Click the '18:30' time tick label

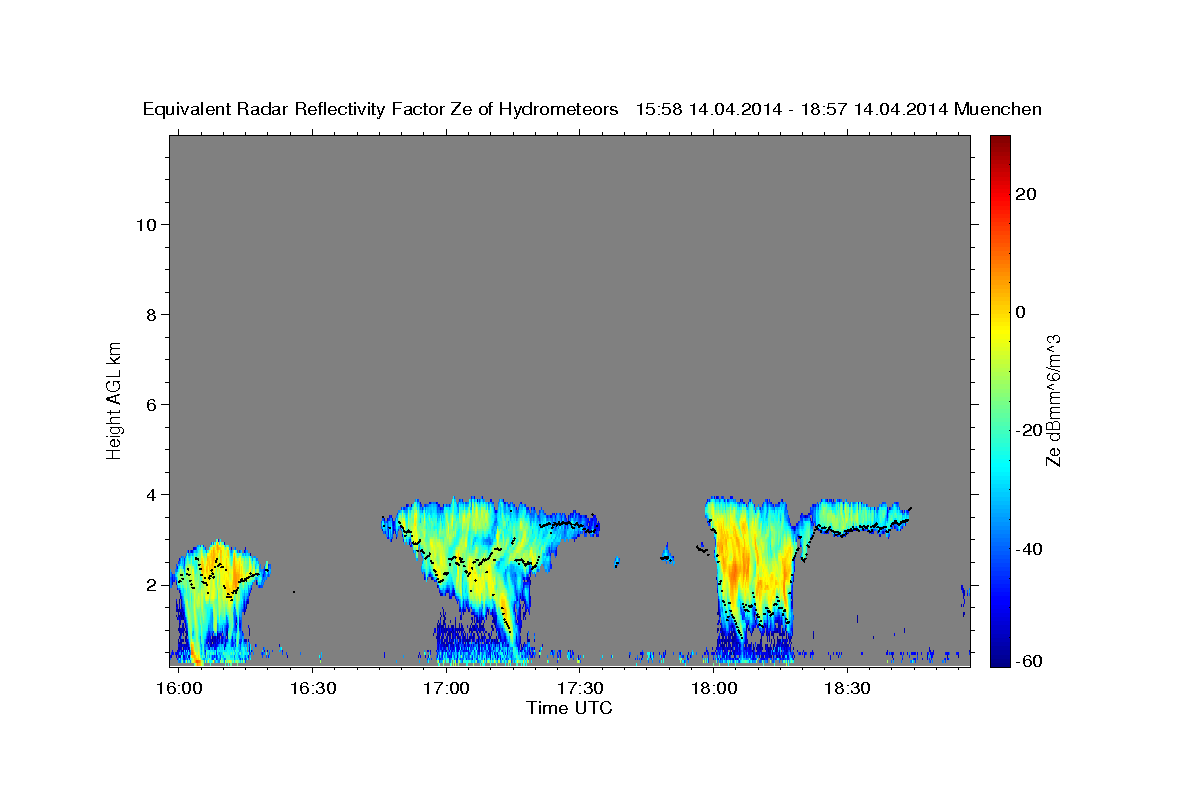pos(847,688)
